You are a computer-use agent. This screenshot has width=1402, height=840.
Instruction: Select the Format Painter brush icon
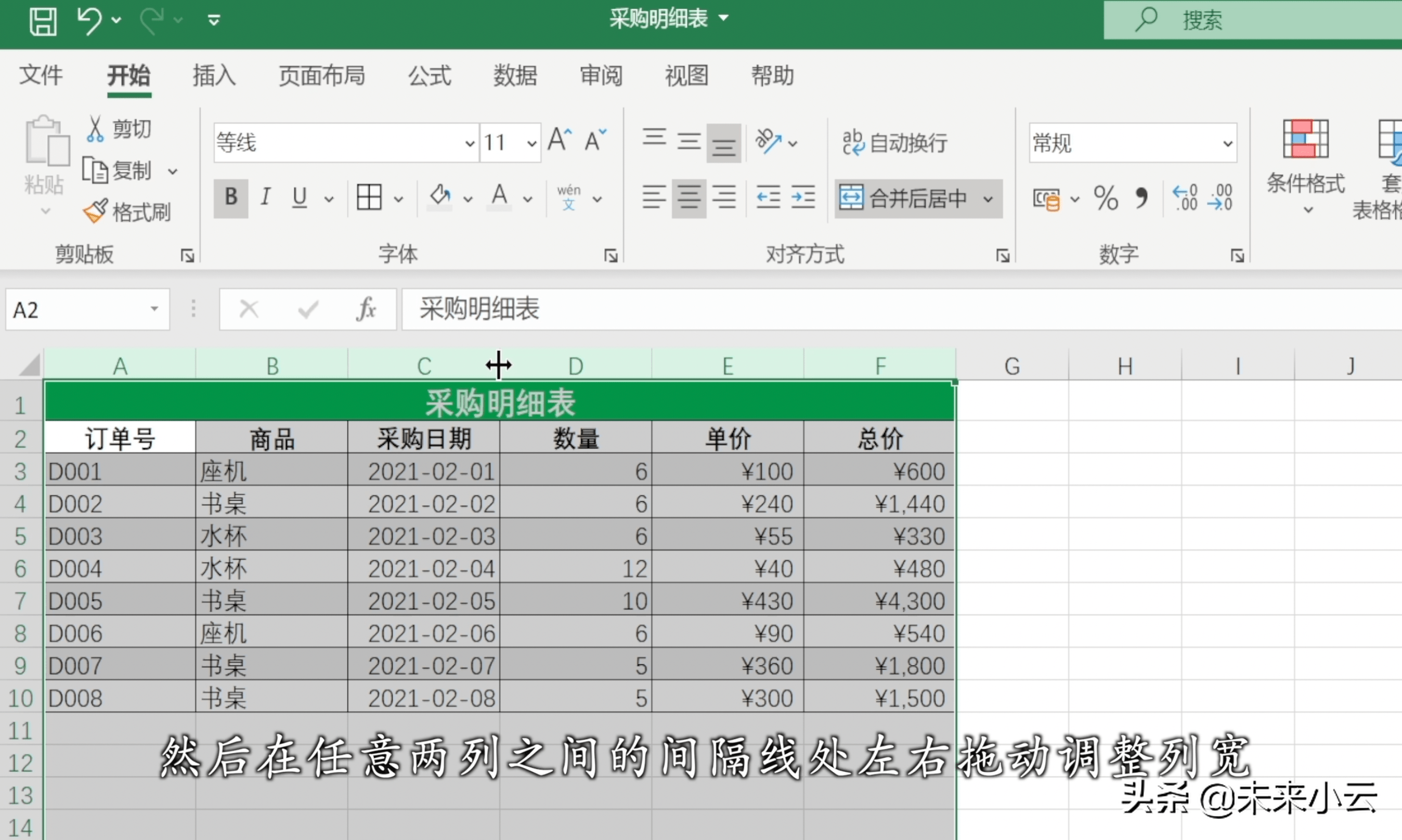tap(95, 212)
